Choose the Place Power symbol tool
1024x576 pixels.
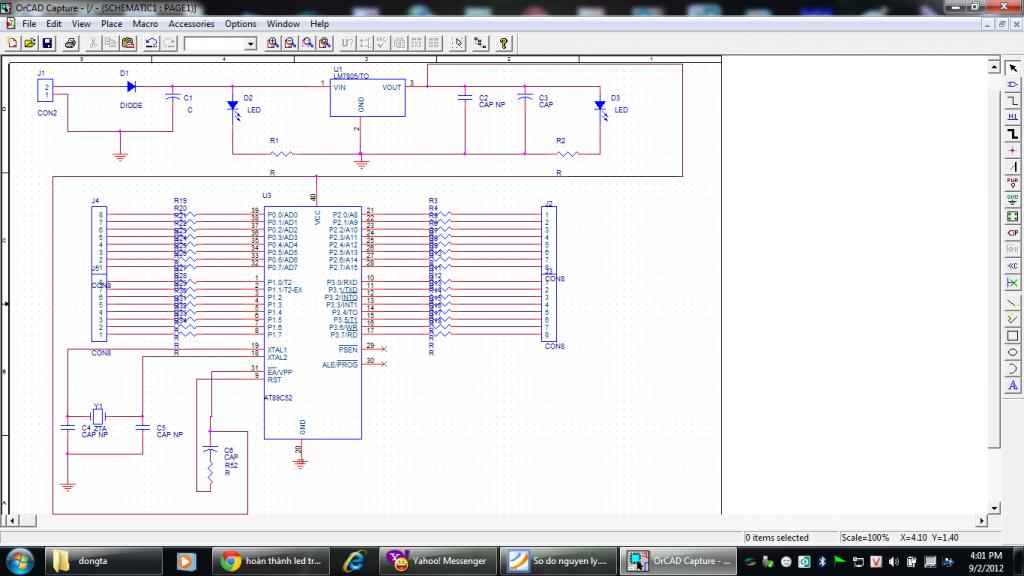point(1012,182)
